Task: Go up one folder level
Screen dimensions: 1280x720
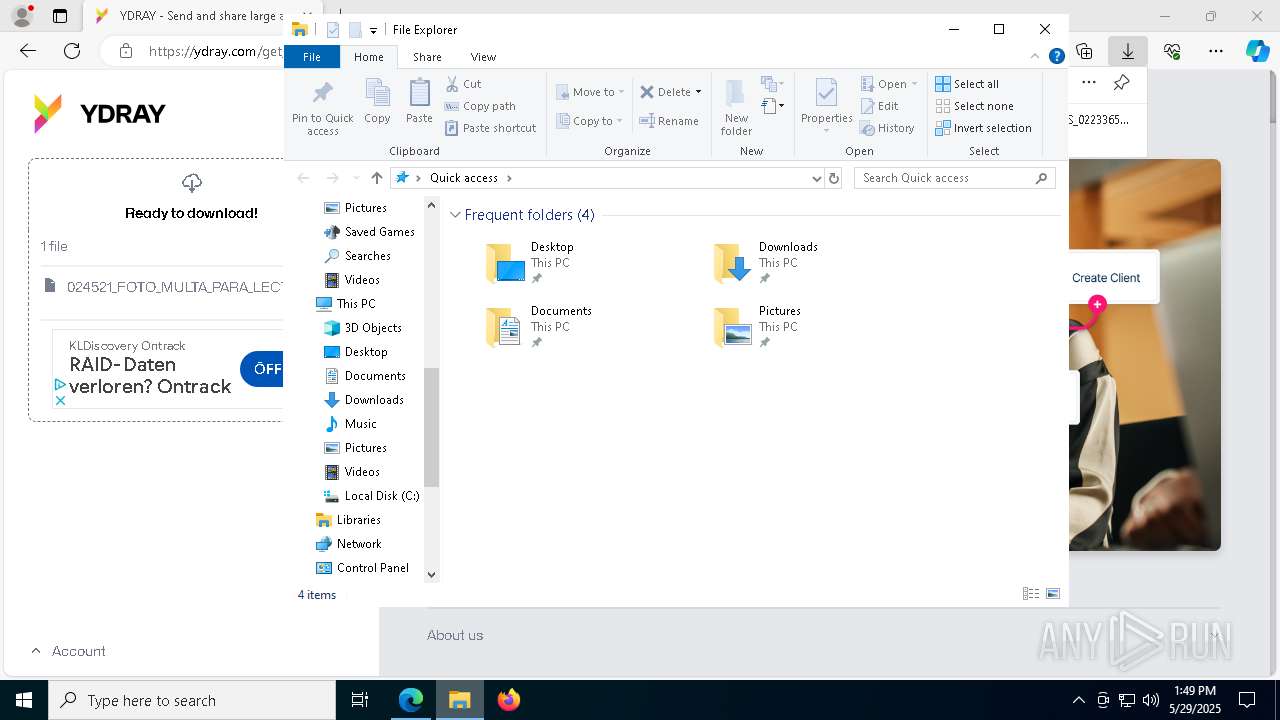Action: (x=376, y=178)
